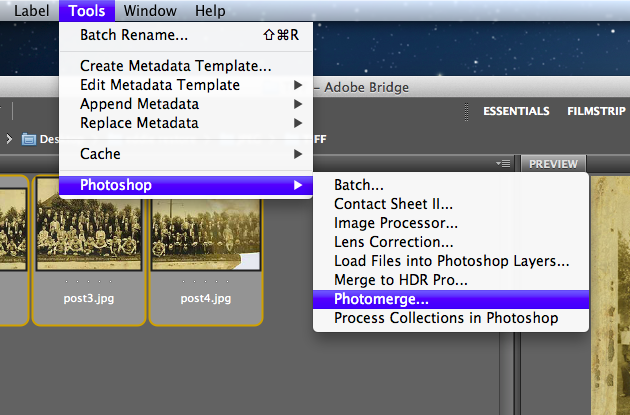Choose Lens Correction command
Image resolution: width=630 pixels, height=415 pixels.
[x=451, y=242]
